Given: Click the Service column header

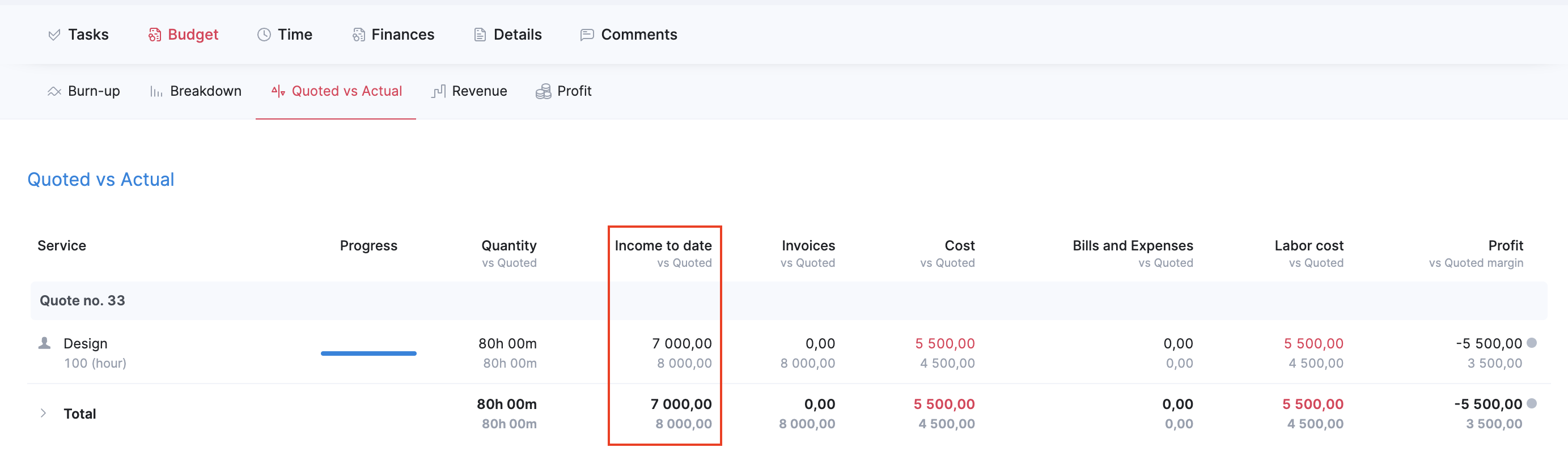Looking at the screenshot, I should coord(62,246).
